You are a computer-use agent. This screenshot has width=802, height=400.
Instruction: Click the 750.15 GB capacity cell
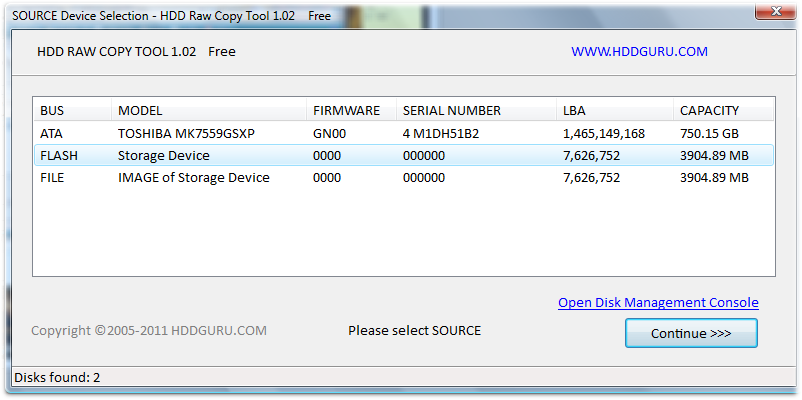click(x=709, y=134)
